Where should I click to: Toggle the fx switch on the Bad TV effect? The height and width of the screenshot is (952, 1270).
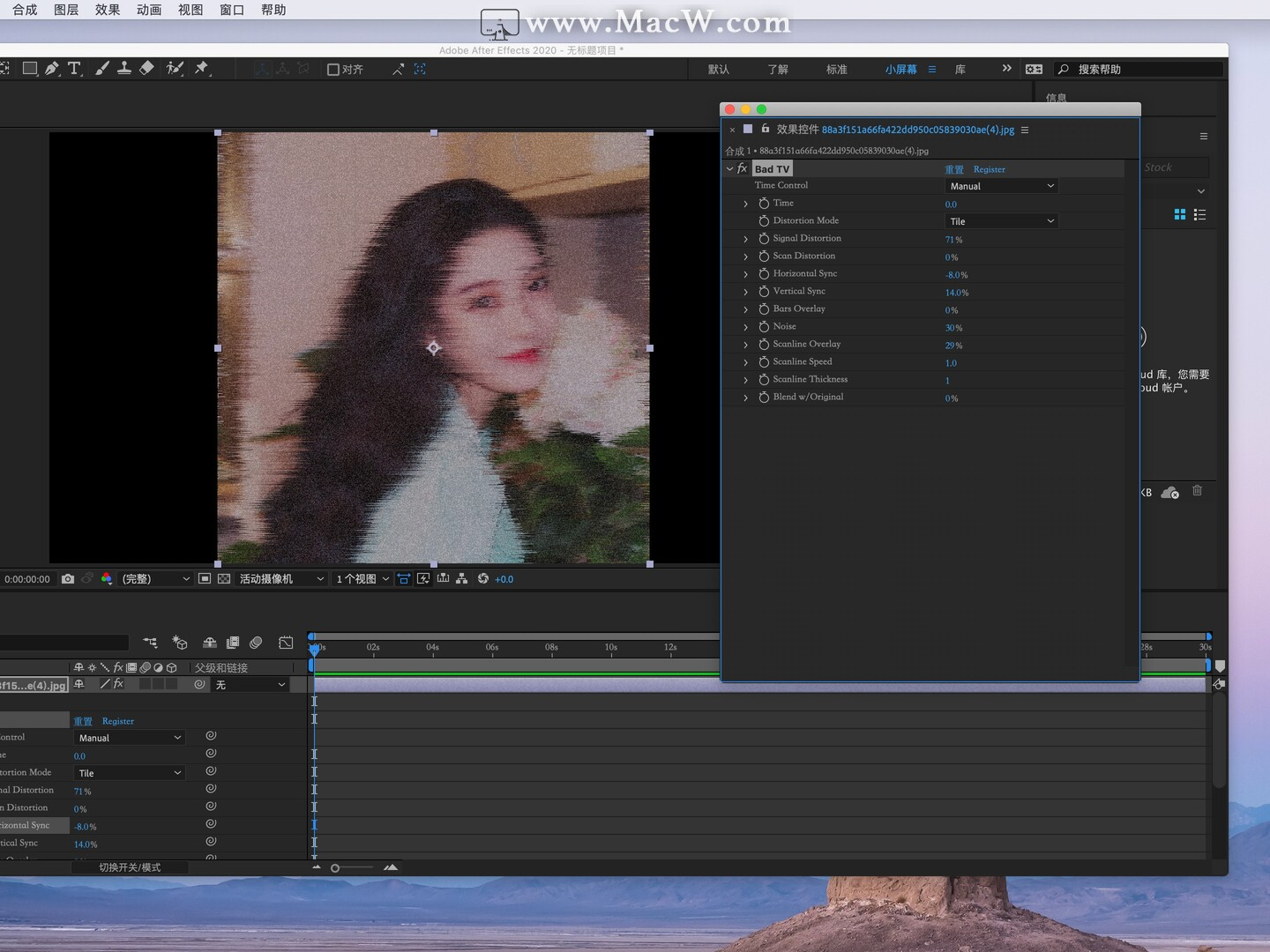click(742, 168)
